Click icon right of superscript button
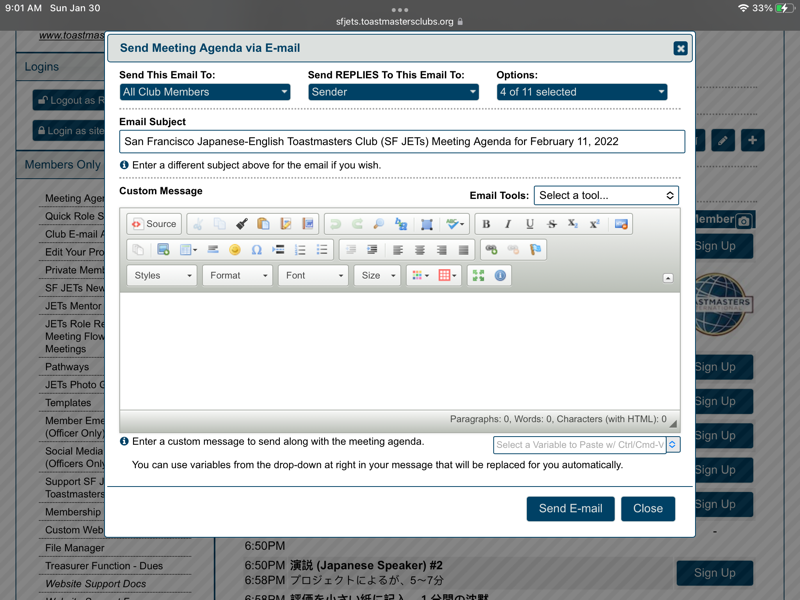 tap(621, 224)
